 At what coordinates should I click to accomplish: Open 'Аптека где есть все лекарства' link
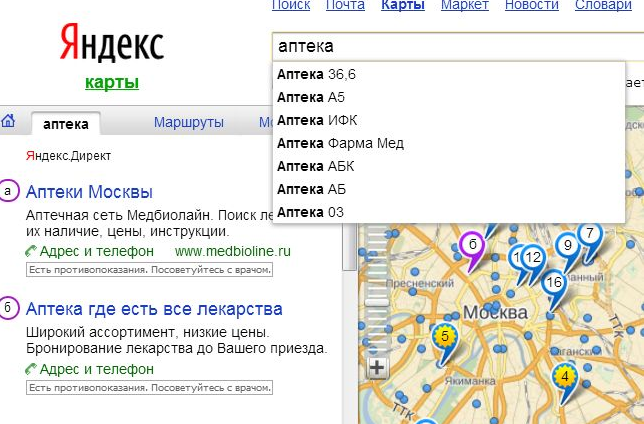point(154,309)
